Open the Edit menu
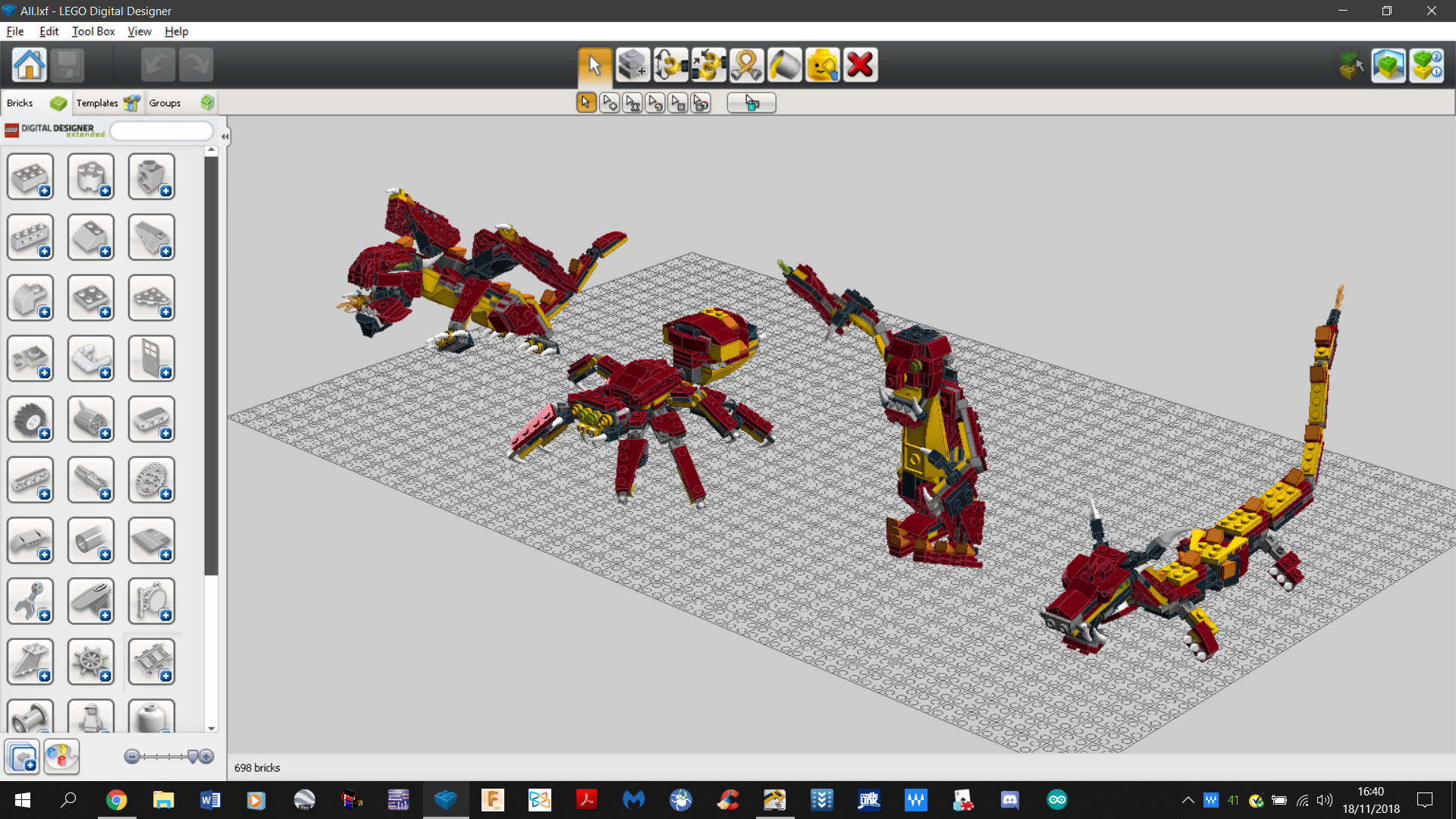Screen dimensions: 1456x819 click(x=49, y=31)
